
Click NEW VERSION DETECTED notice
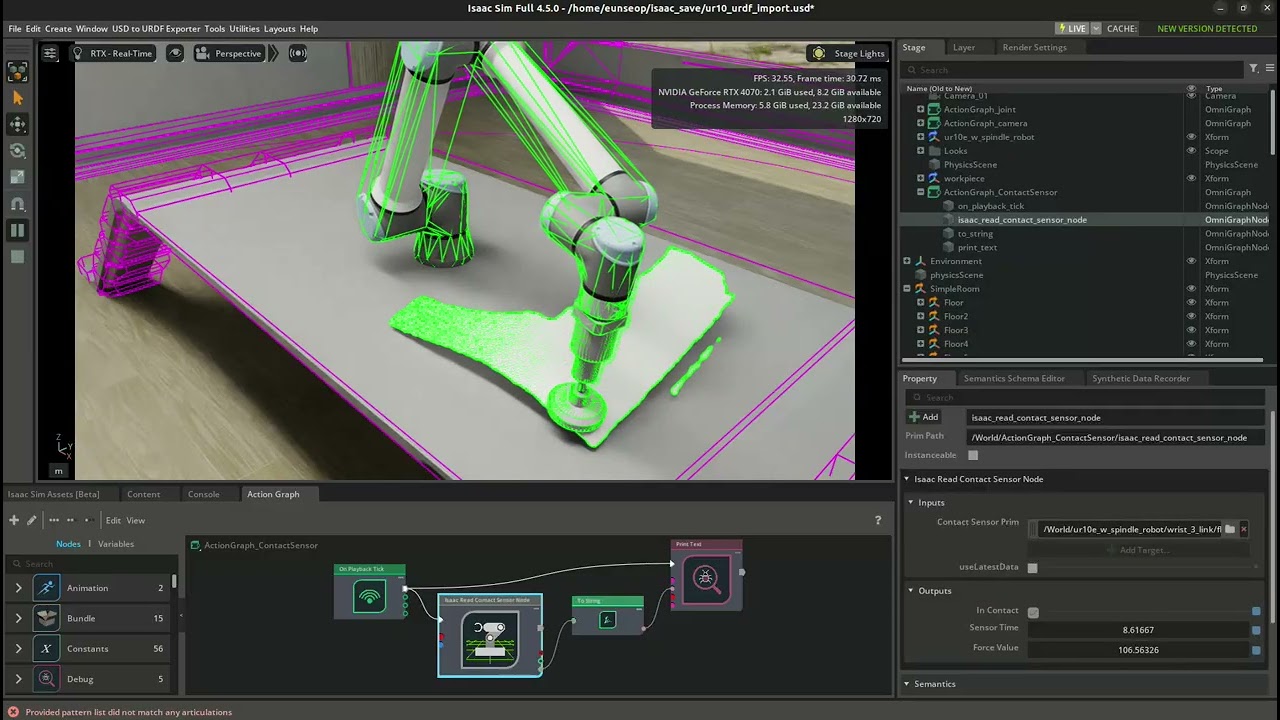pos(1207,29)
